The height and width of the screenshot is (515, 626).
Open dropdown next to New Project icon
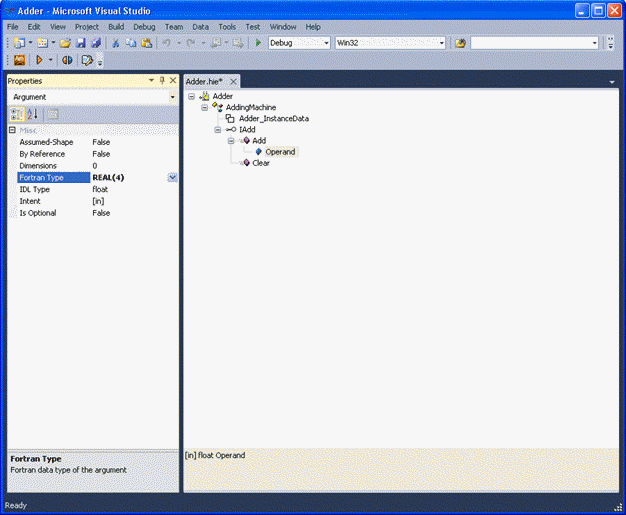(x=30, y=43)
